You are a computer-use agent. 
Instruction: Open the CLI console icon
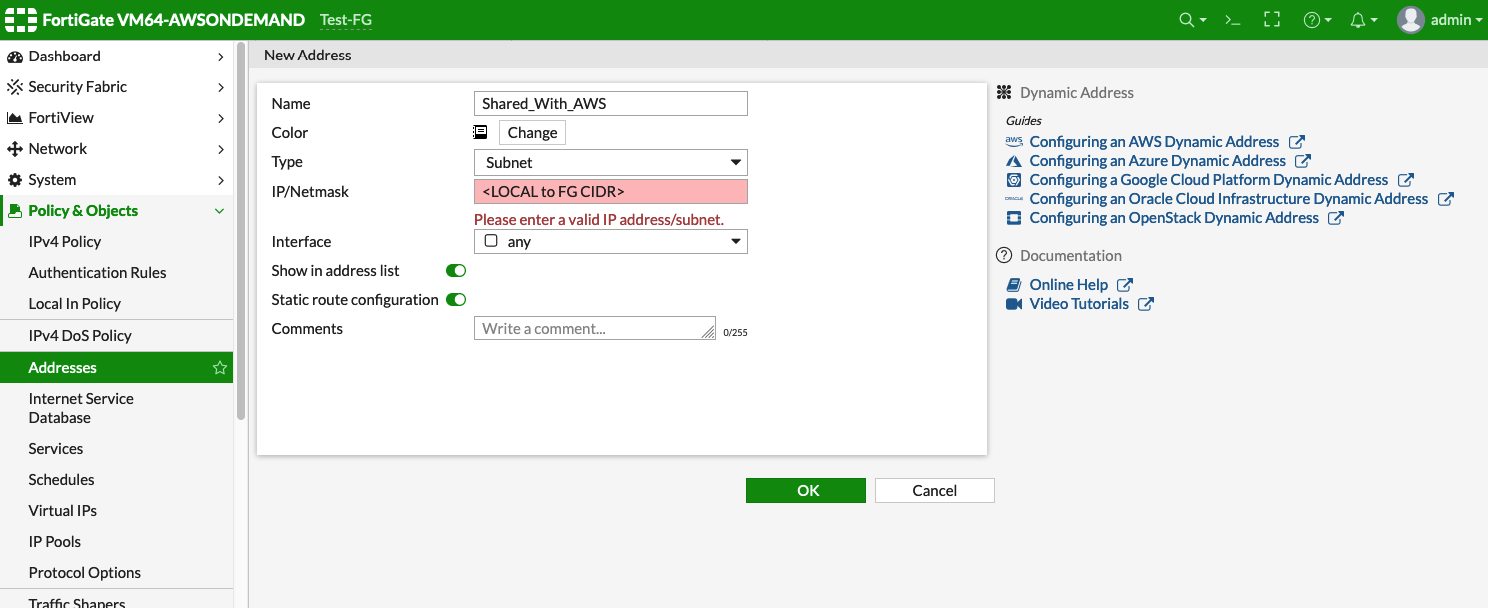(1232, 19)
